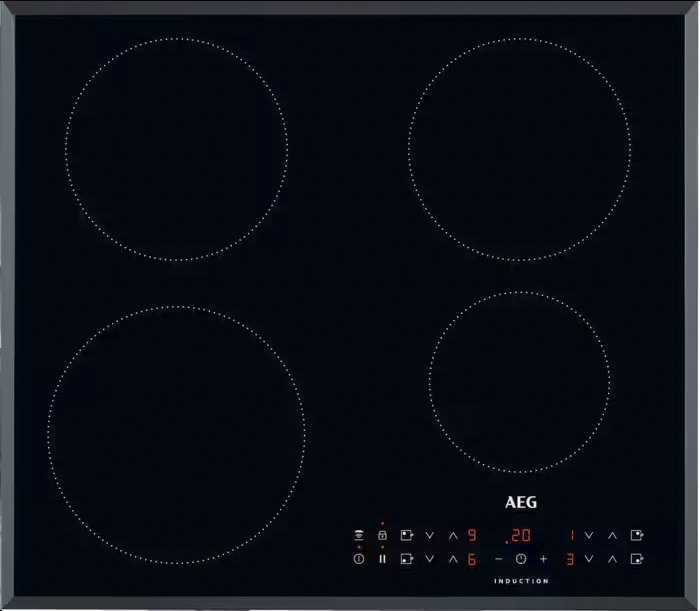Click the AEG brand logo
The image size is (700, 611).
pos(521,503)
